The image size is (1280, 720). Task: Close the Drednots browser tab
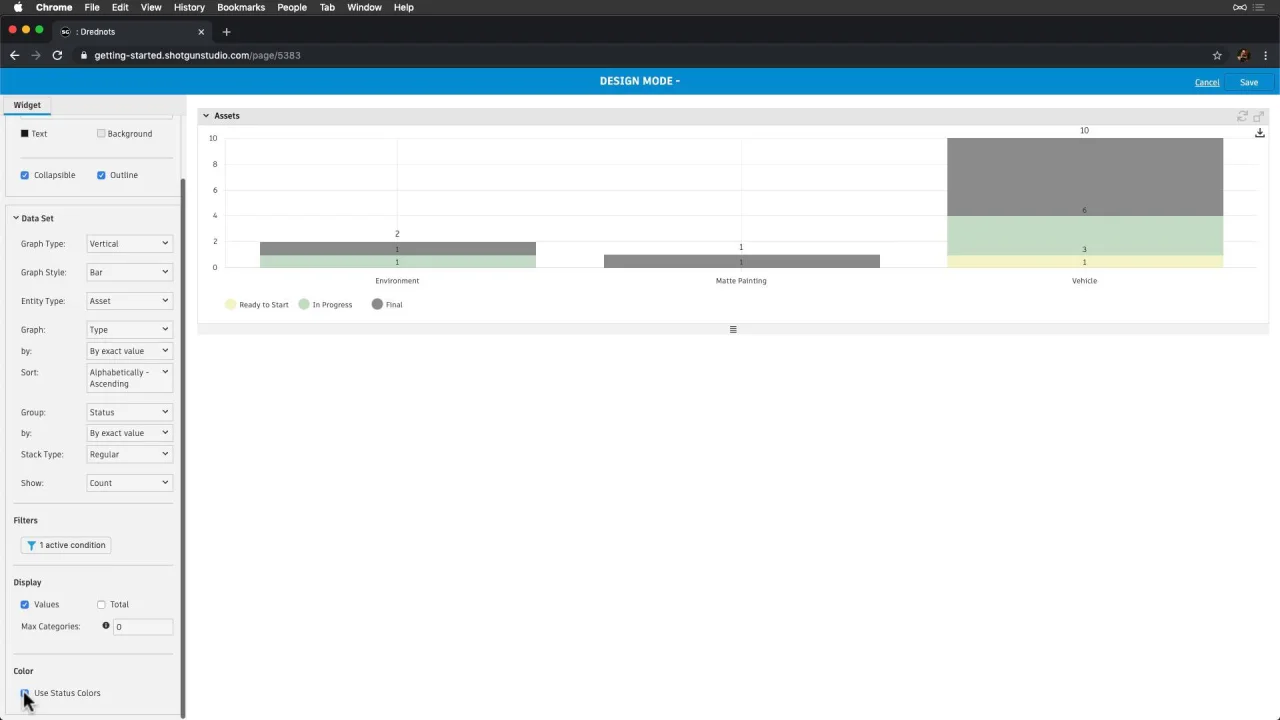click(x=200, y=31)
